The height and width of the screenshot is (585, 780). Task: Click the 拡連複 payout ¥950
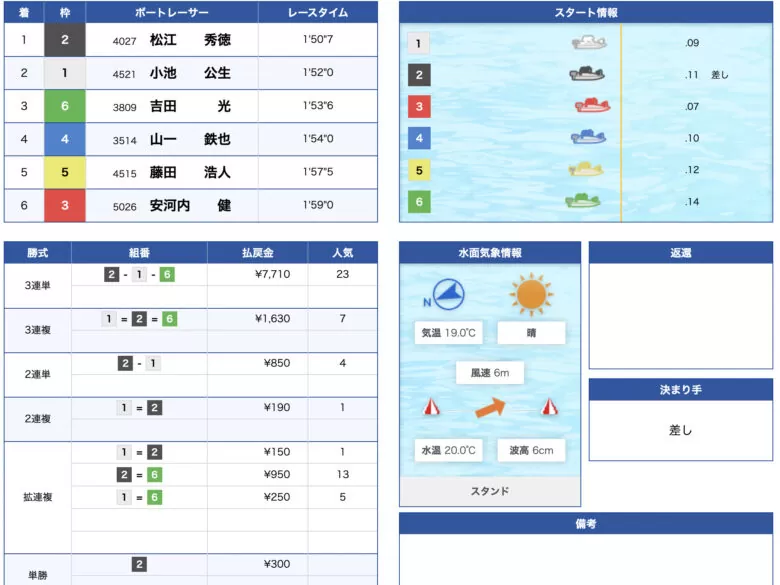point(277,475)
